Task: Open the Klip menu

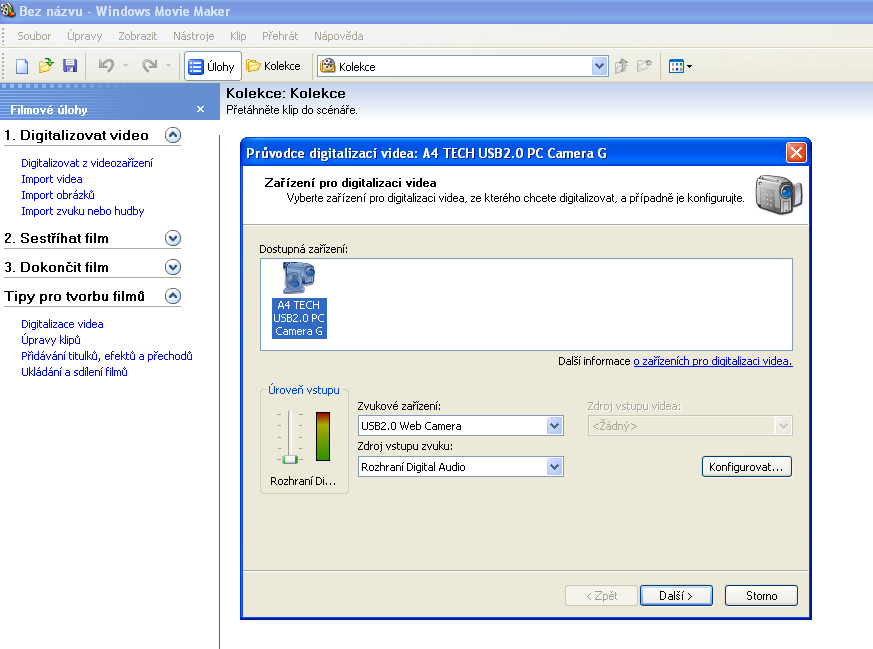Action: point(238,36)
